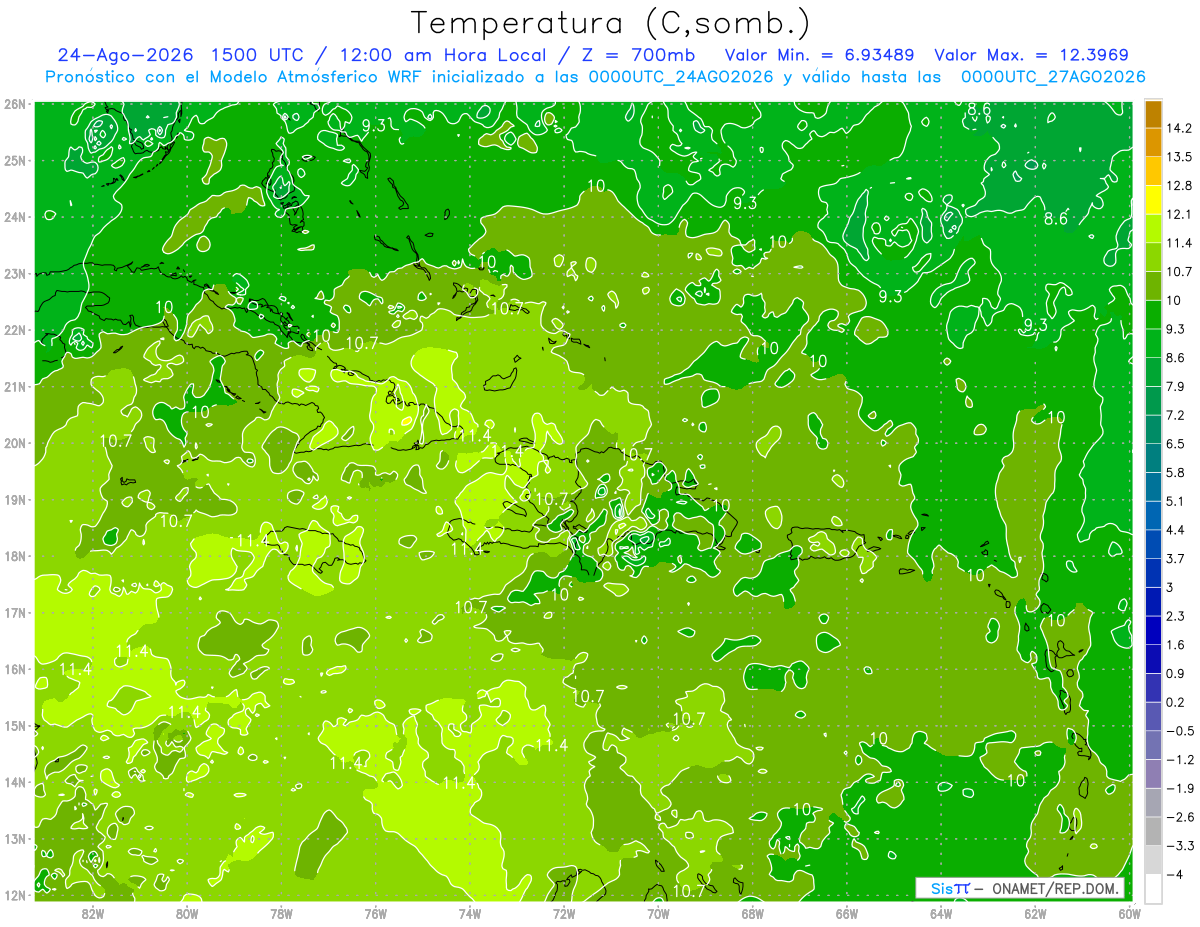1200x927 pixels.
Task: Click the "-1.2" colorbar label
Action: click(1180, 760)
